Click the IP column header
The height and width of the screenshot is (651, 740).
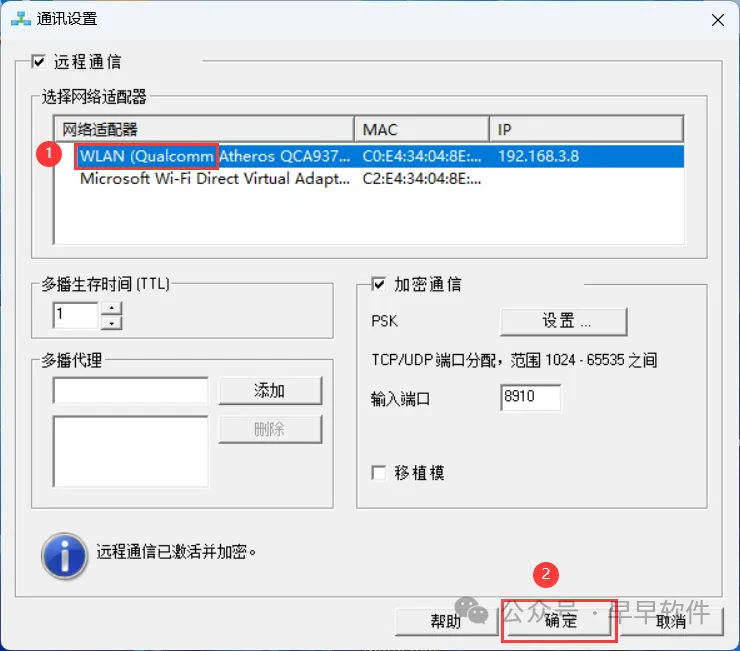pos(586,129)
